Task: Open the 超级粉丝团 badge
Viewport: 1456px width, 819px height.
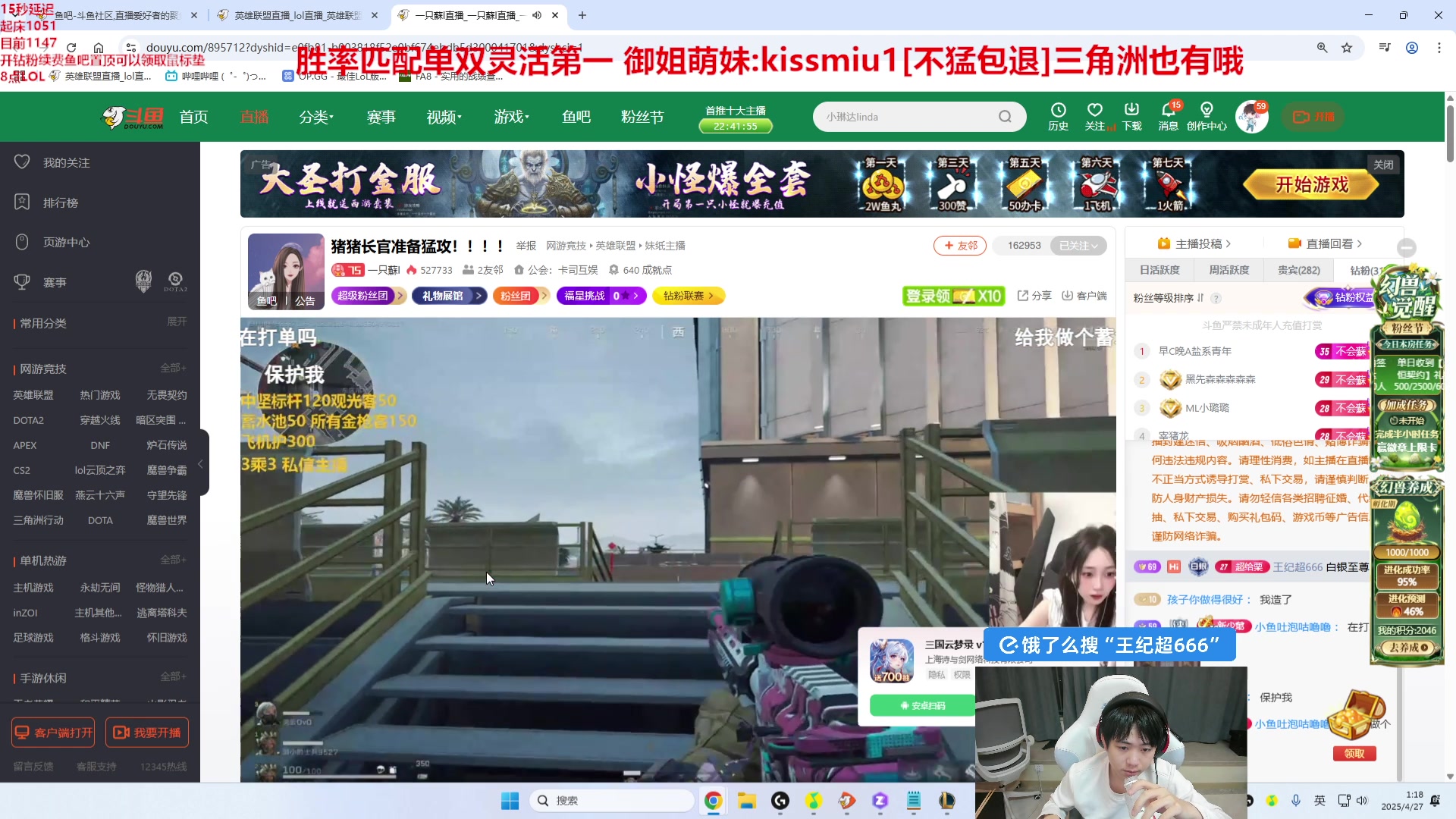Action: [369, 296]
